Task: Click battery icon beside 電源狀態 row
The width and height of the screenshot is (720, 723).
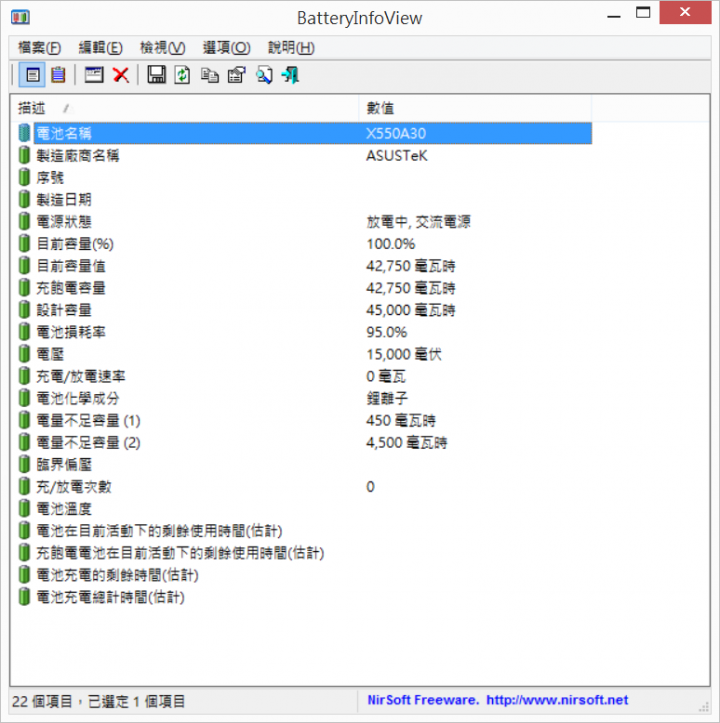Action: 24,222
